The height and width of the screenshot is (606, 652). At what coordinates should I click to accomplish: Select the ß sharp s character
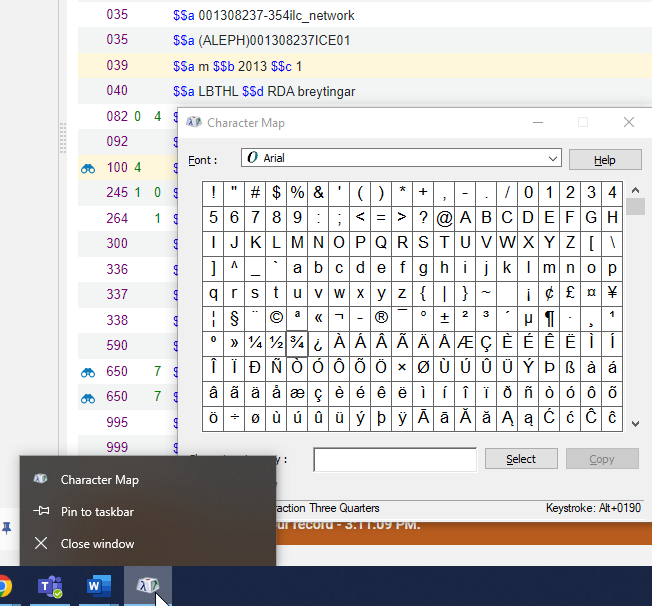570,368
